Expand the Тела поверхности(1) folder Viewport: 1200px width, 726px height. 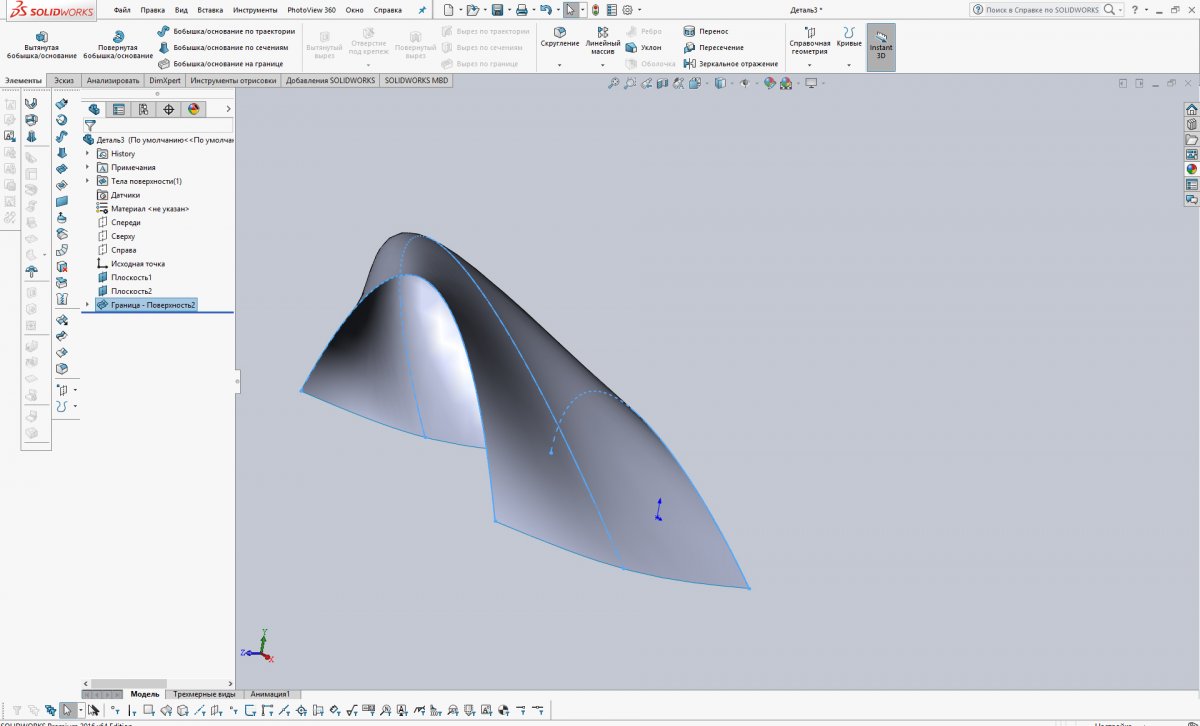click(88, 181)
